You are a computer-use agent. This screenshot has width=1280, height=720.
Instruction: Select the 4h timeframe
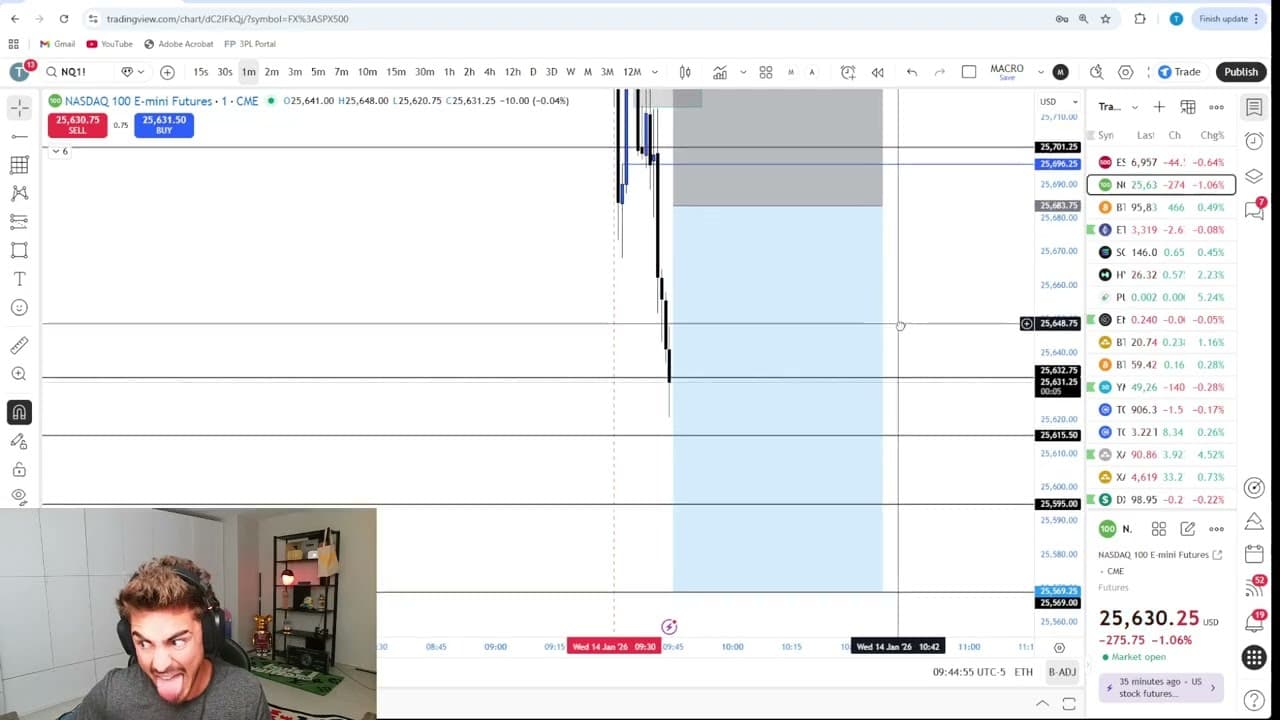(x=489, y=72)
